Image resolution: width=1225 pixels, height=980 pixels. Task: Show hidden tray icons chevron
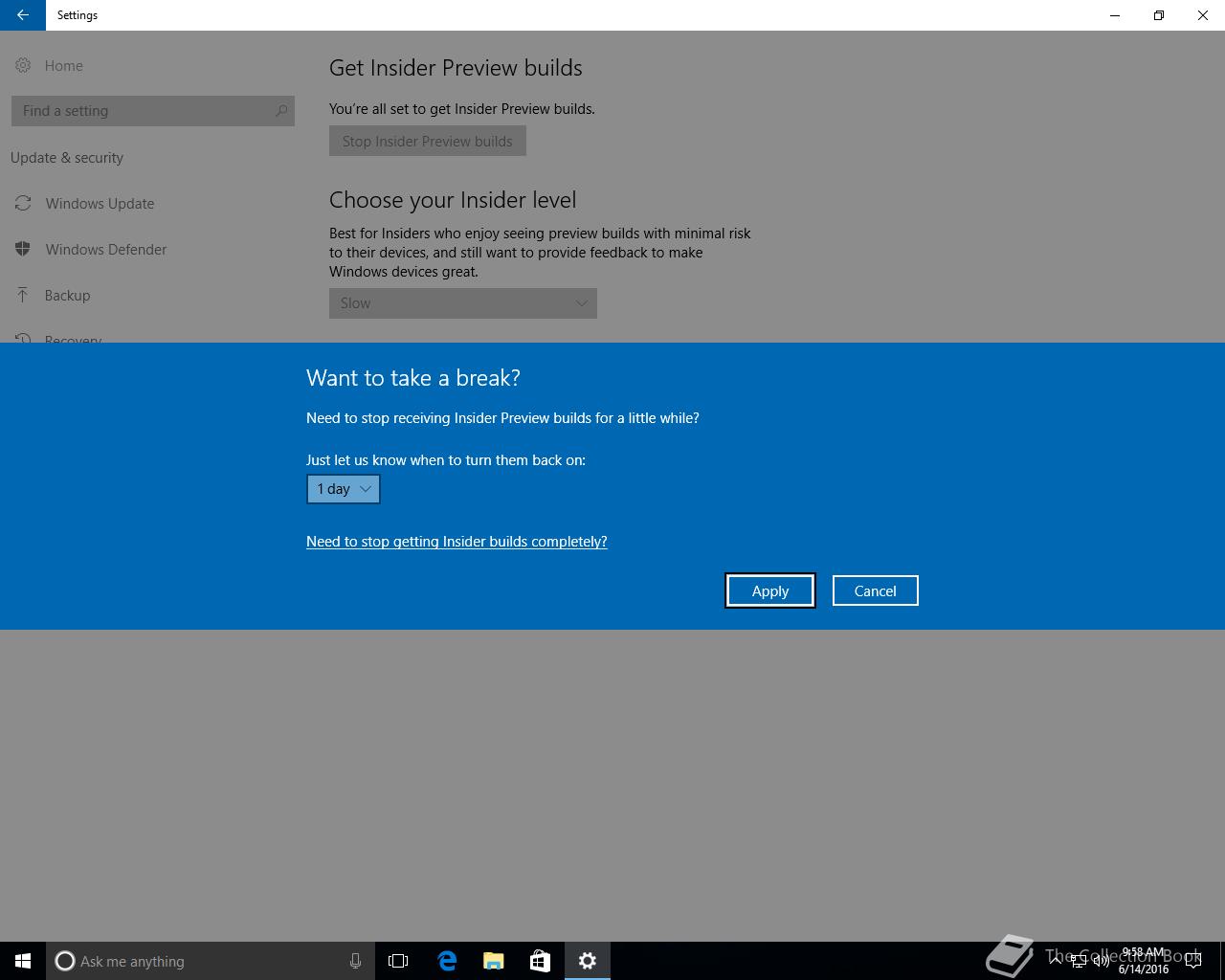[1056, 960]
